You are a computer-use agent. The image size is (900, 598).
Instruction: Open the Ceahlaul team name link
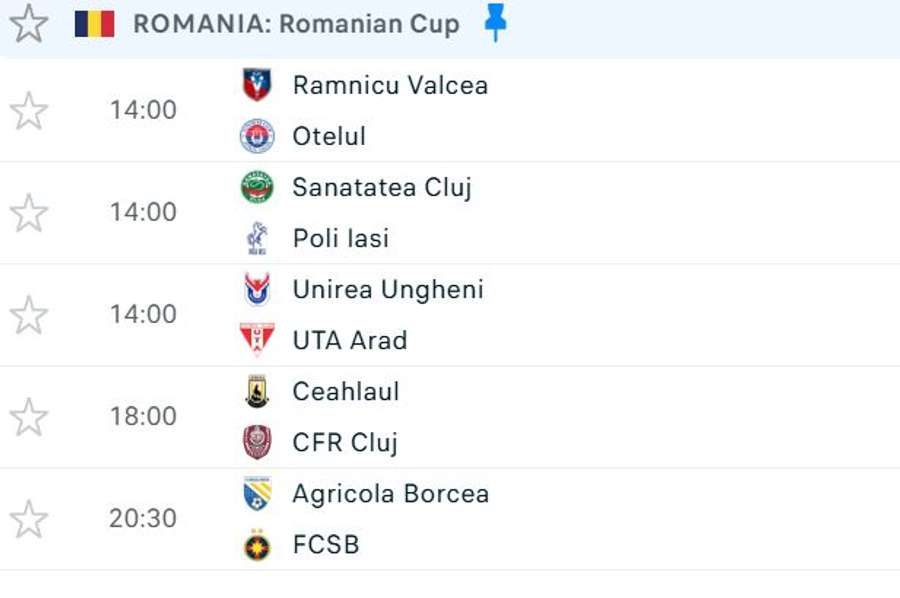point(346,391)
